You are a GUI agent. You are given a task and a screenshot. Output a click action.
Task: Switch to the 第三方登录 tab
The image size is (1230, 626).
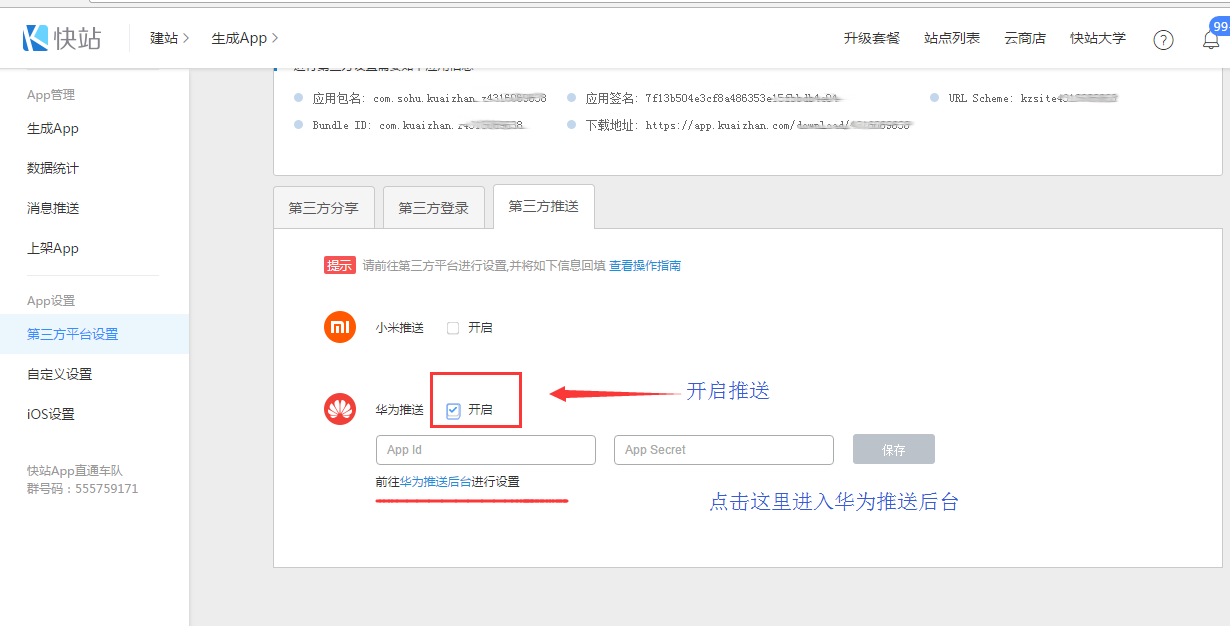(433, 208)
